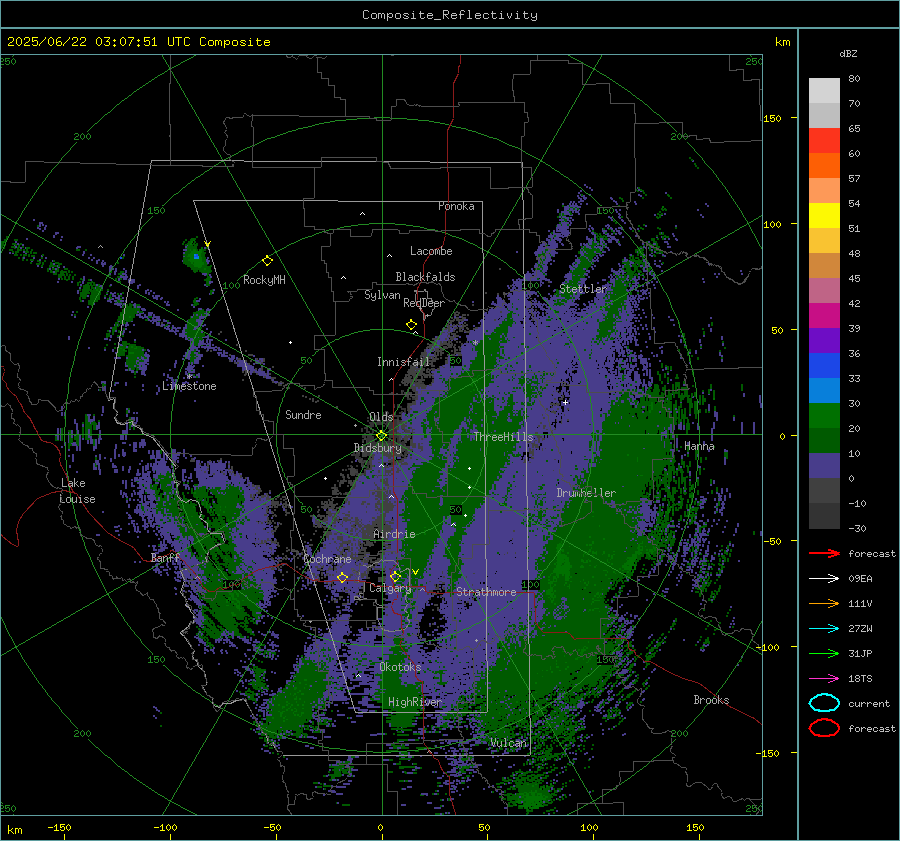Click the Lake Louise label
This screenshot has height=841, width=900.
pos(77,491)
